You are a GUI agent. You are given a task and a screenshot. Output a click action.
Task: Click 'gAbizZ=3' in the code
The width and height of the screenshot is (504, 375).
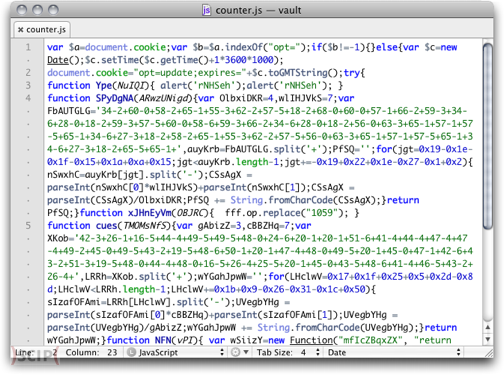[x=219, y=226]
